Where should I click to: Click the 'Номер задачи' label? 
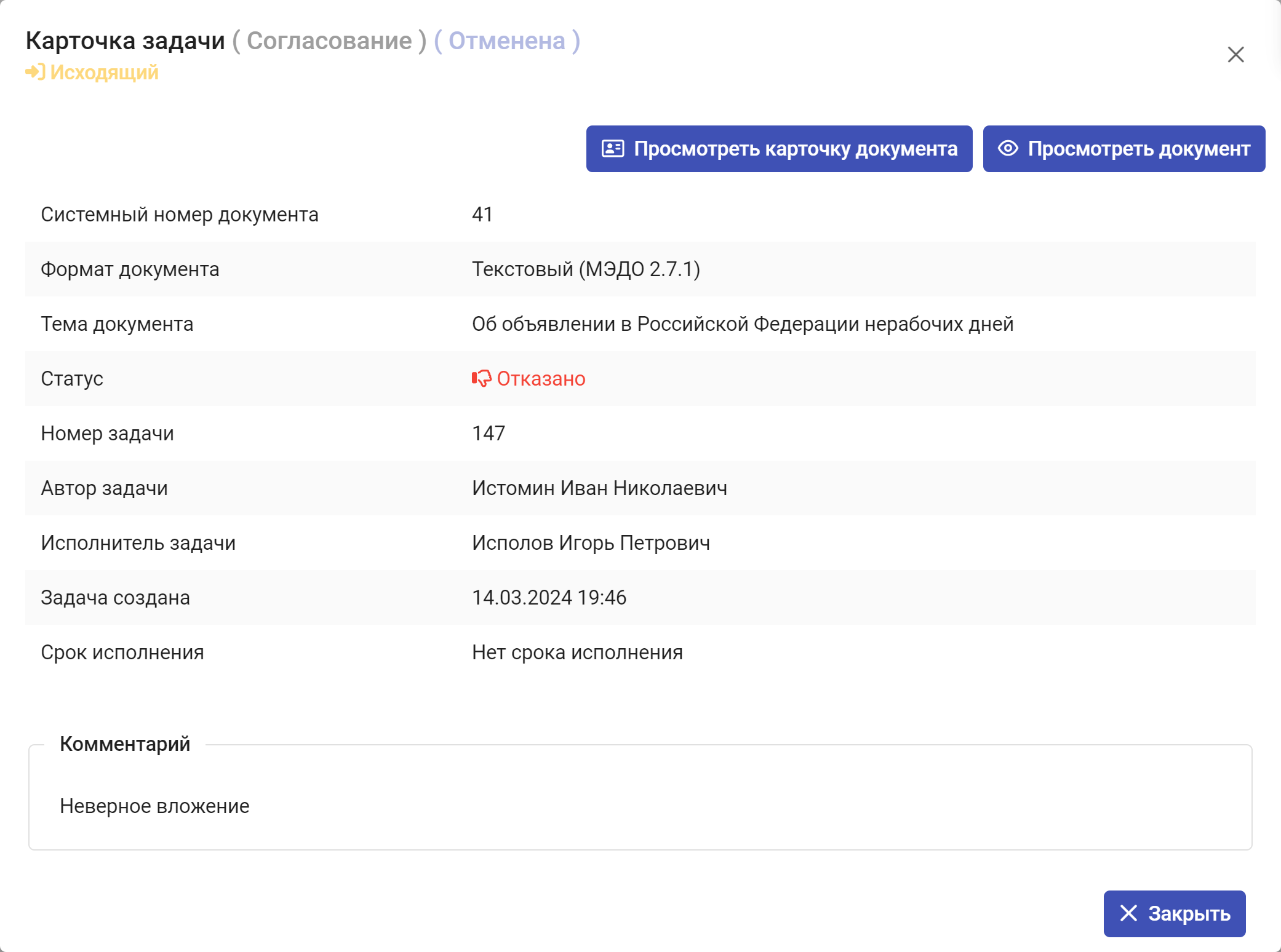108,434
